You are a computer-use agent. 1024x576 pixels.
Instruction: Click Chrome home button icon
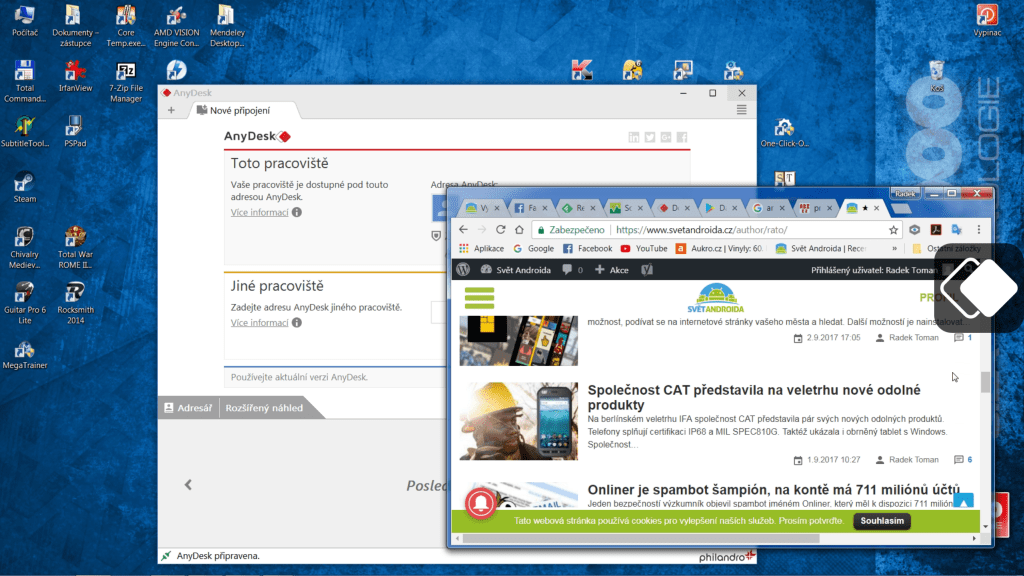(519, 229)
